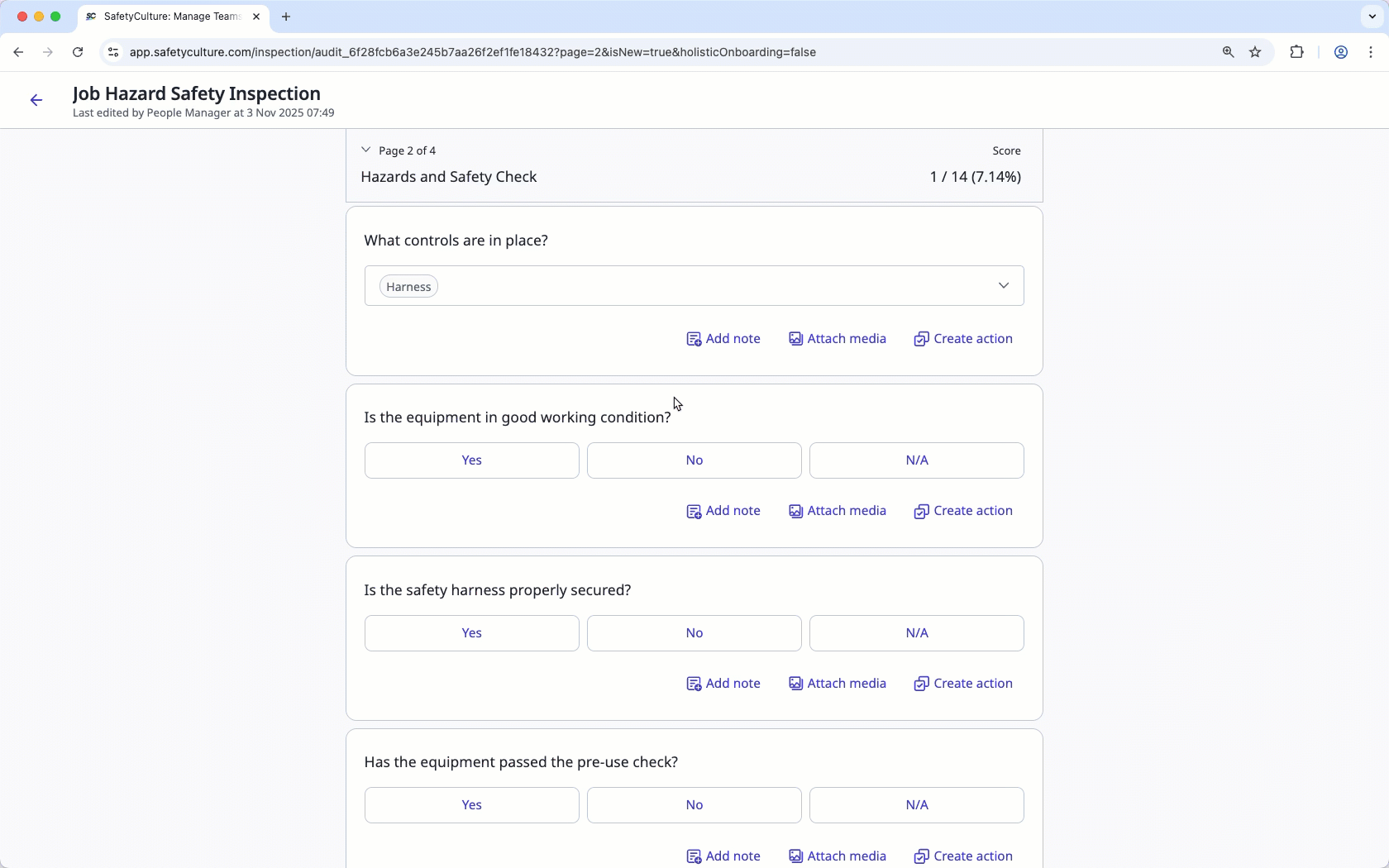Open a new browser tab with plus
The height and width of the screenshot is (868, 1389).
point(286,17)
